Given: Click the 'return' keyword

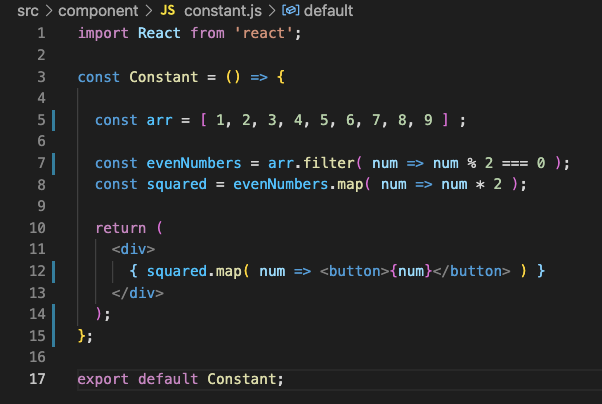Looking at the screenshot, I should (x=121, y=228).
